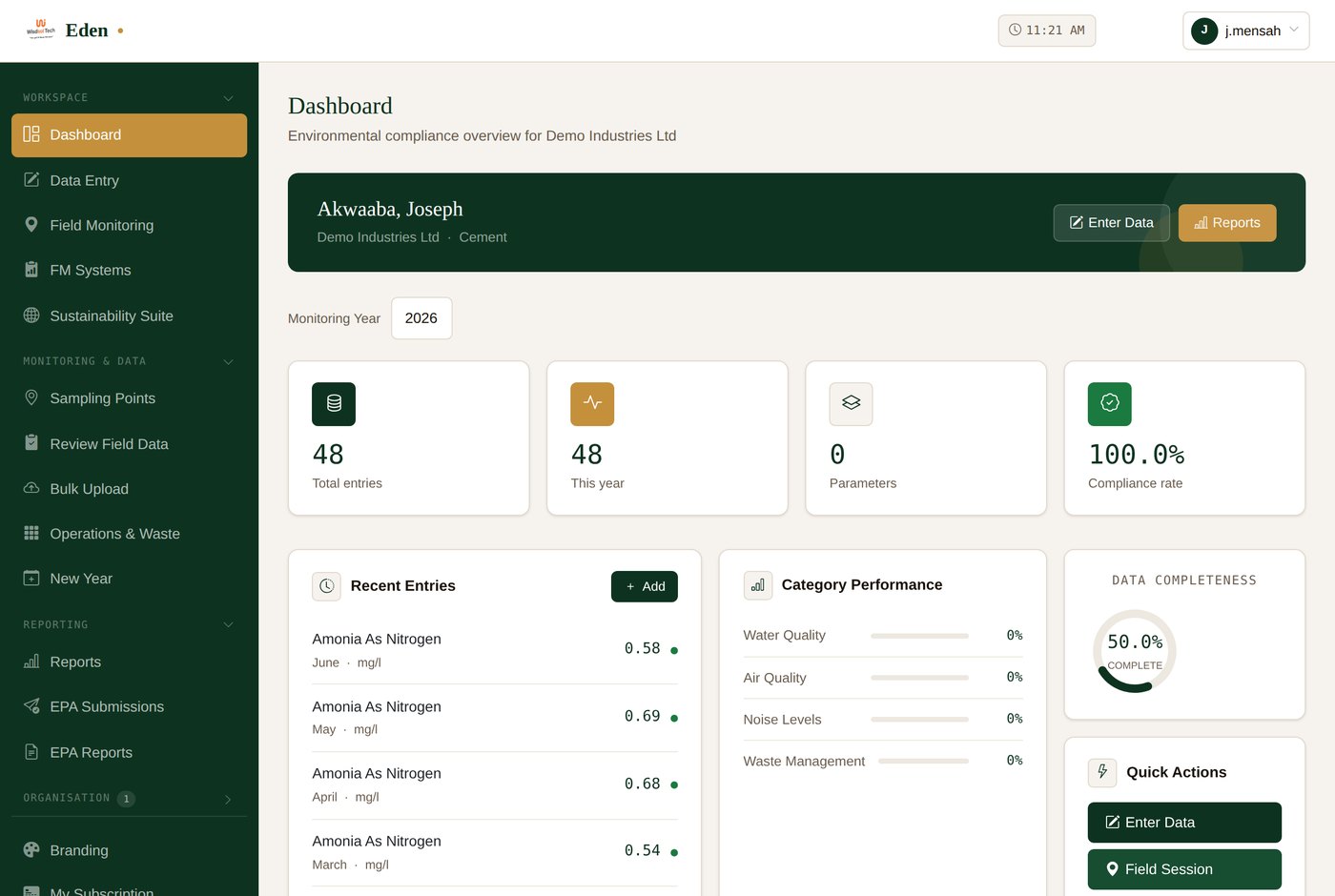Click the This year activity pulse icon
Image resolution: width=1335 pixels, height=896 pixels.
coord(592,404)
